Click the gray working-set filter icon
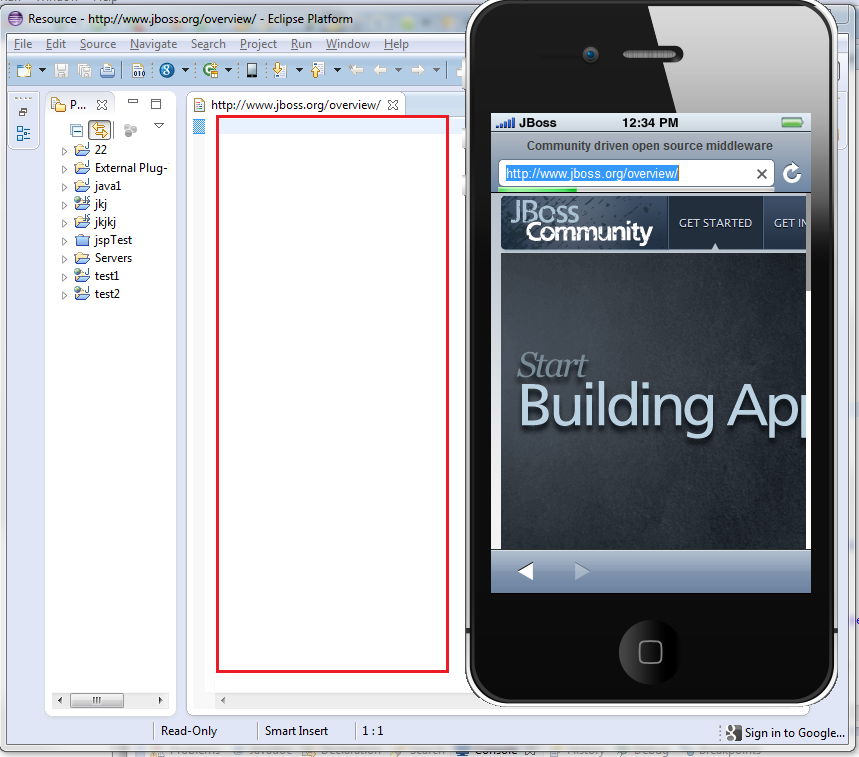 click(130, 130)
